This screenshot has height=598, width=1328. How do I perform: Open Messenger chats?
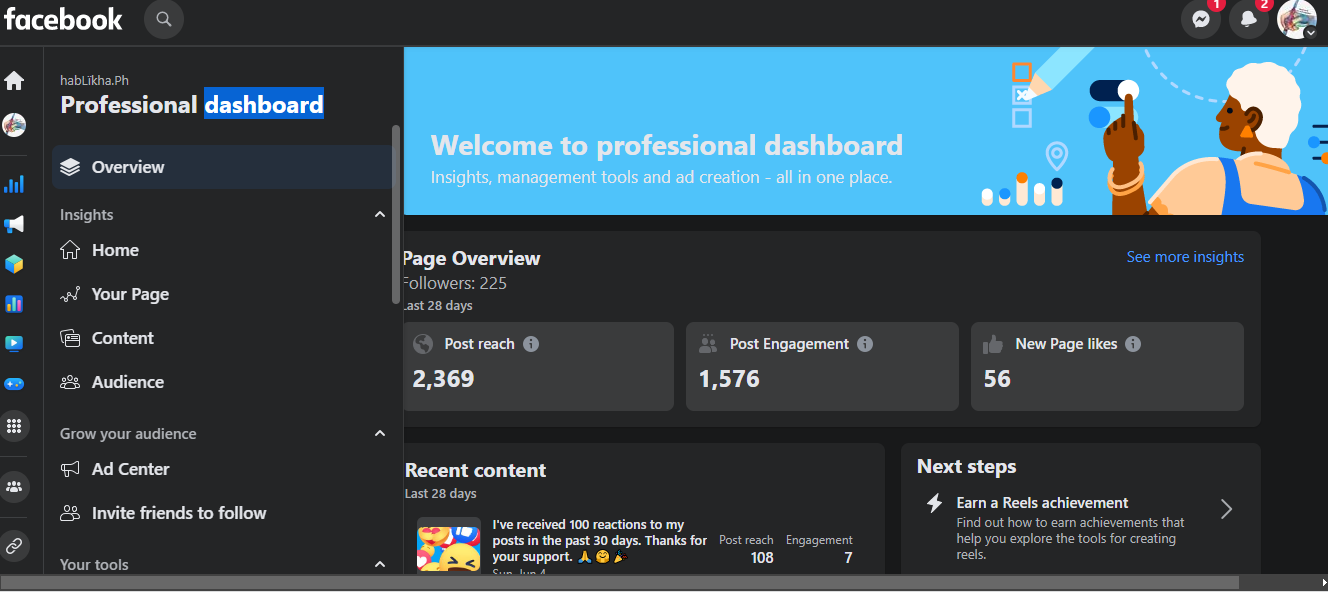coord(1201,19)
